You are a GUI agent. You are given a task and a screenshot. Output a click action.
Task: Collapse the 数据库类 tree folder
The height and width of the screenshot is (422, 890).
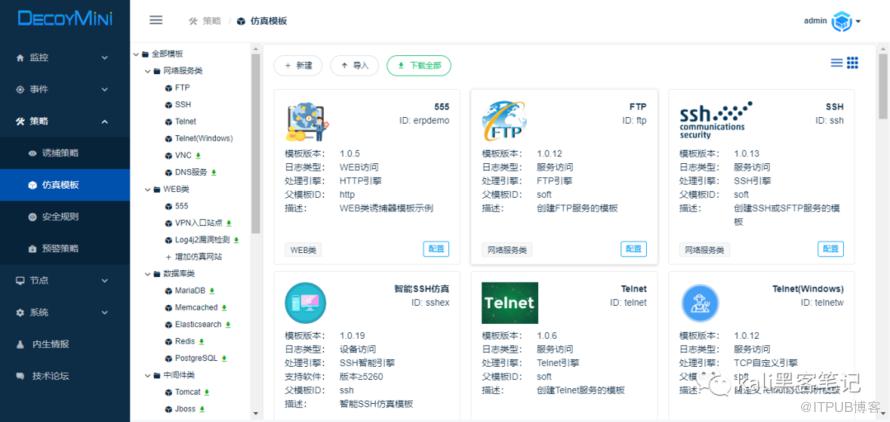point(147,274)
